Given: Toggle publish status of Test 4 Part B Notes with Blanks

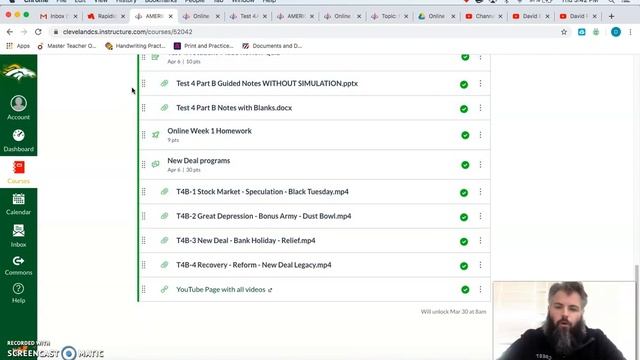Looking at the screenshot, I should pos(464,109).
